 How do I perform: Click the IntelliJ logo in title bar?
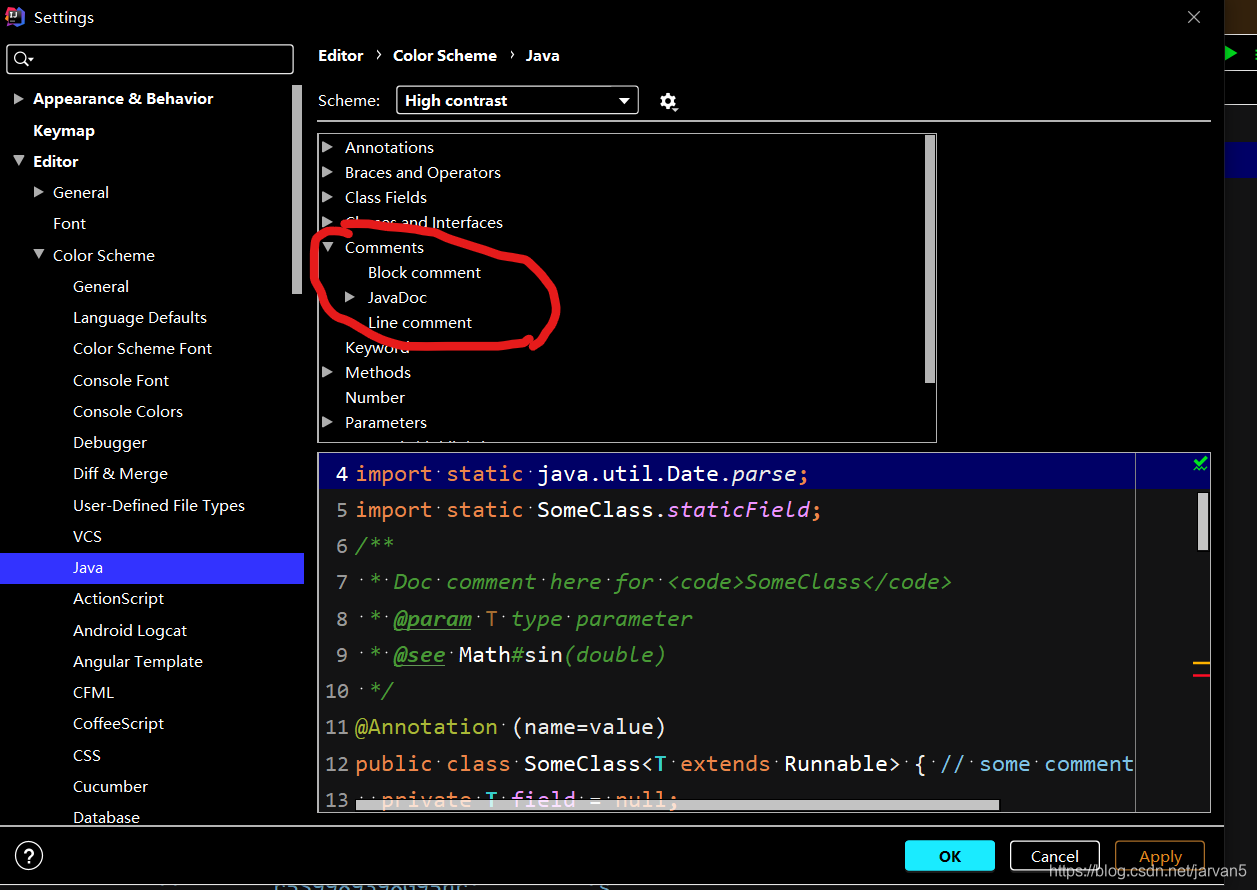click(x=16, y=17)
